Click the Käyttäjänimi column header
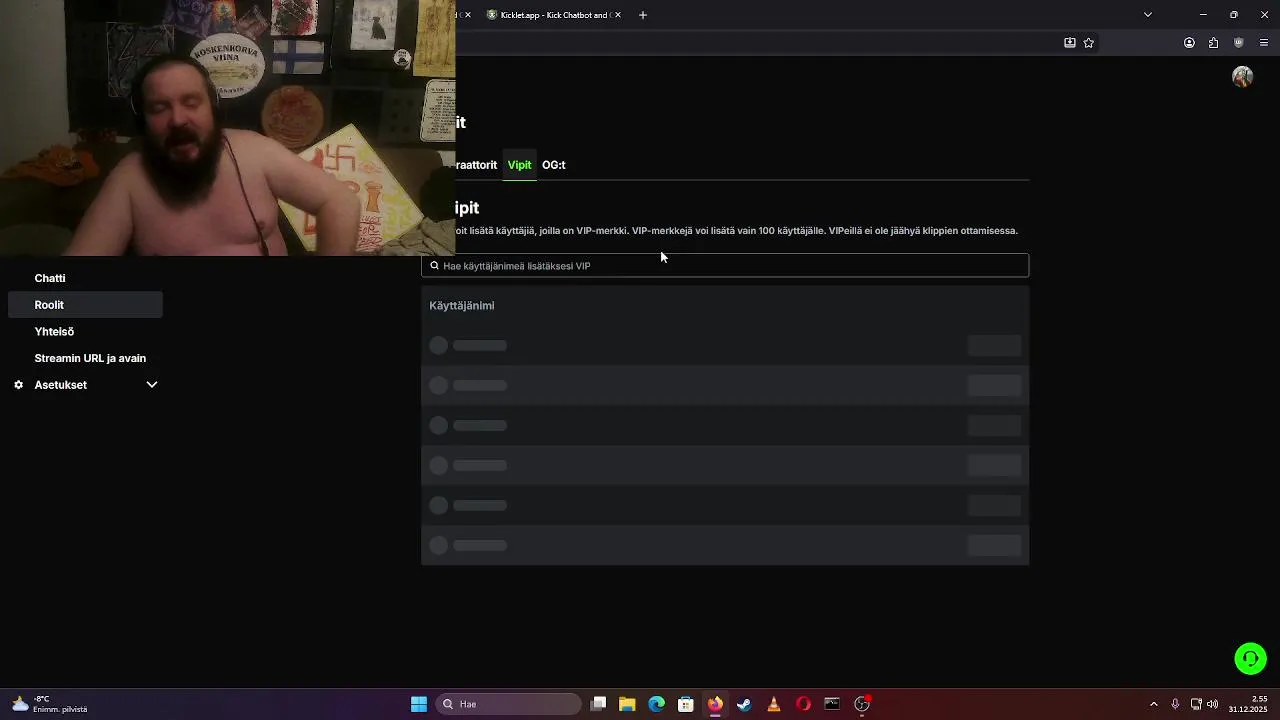Viewport: 1280px width, 720px height. 462,306
